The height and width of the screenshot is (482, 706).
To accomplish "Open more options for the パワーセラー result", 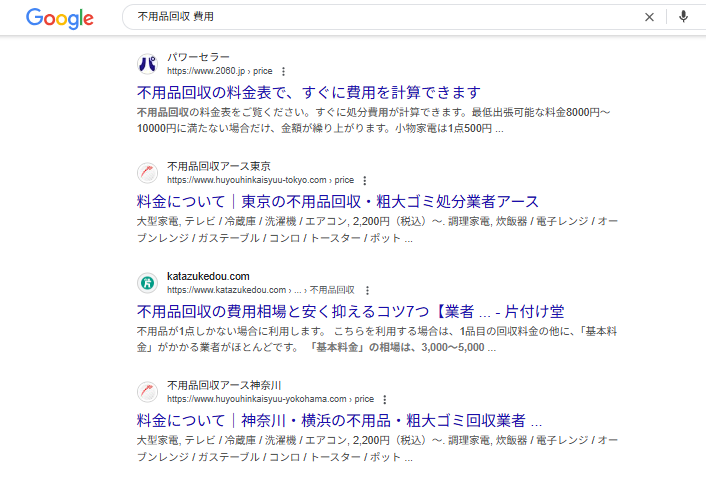I will (x=283, y=71).
